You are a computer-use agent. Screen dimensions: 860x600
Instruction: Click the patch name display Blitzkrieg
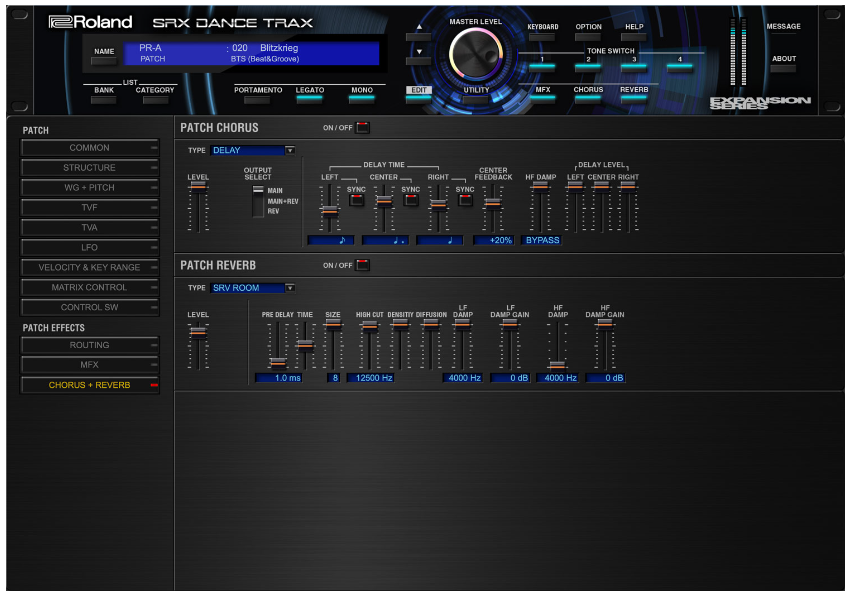coord(279,48)
